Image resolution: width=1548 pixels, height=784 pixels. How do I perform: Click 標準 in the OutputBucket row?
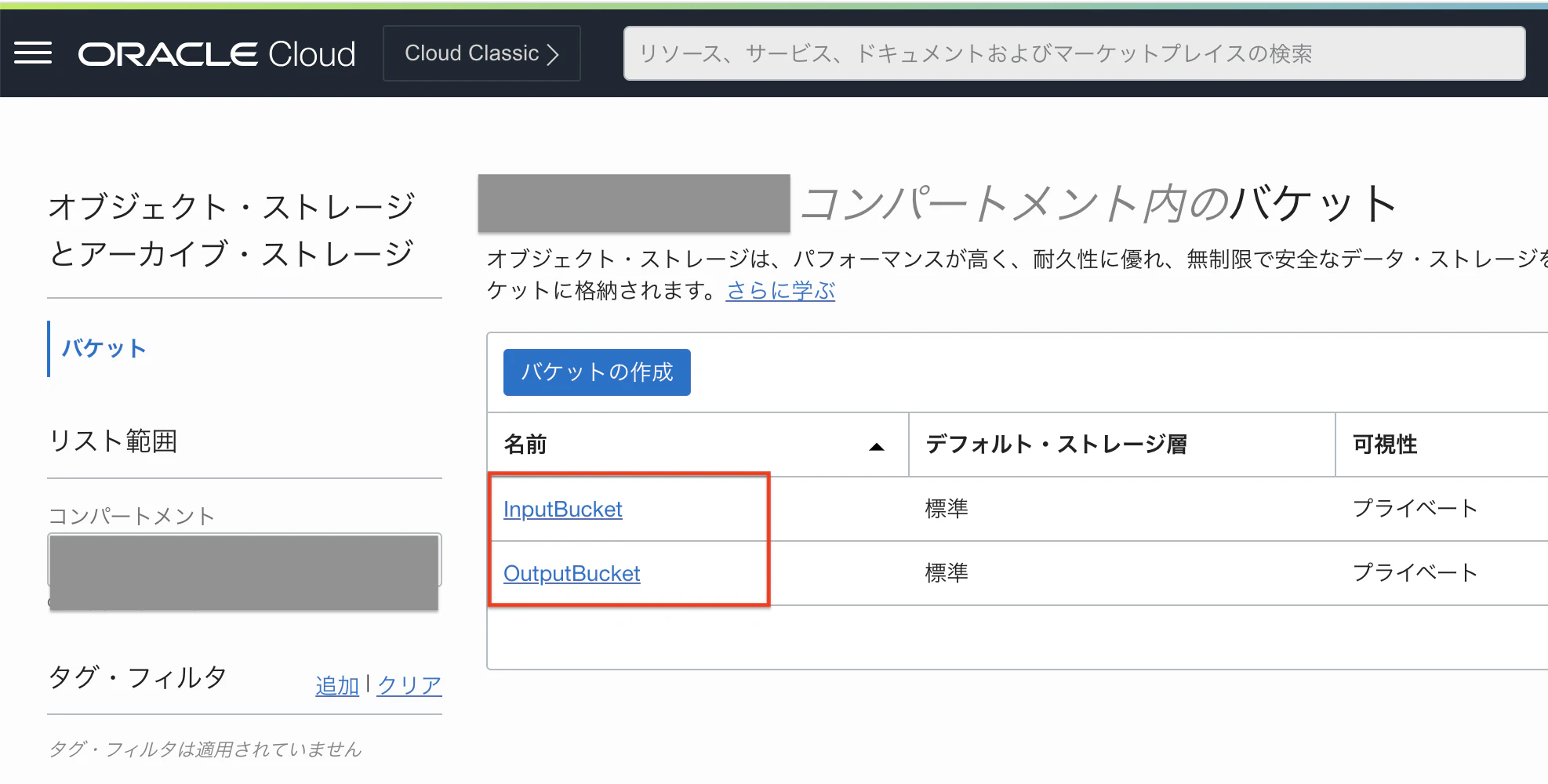947,573
